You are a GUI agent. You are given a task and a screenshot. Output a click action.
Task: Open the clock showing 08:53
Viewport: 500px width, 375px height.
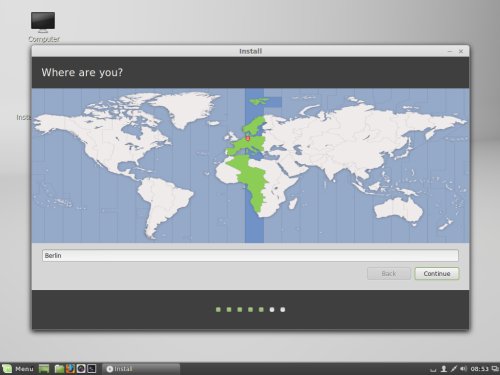tap(479, 369)
